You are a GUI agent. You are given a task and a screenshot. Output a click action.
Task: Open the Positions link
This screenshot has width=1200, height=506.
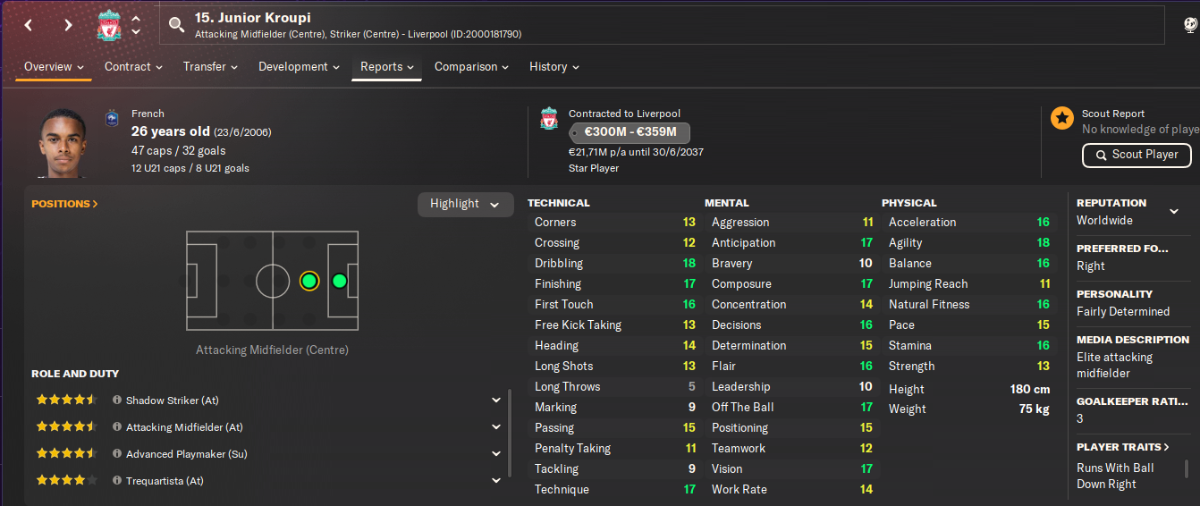pyautogui.click(x=65, y=204)
